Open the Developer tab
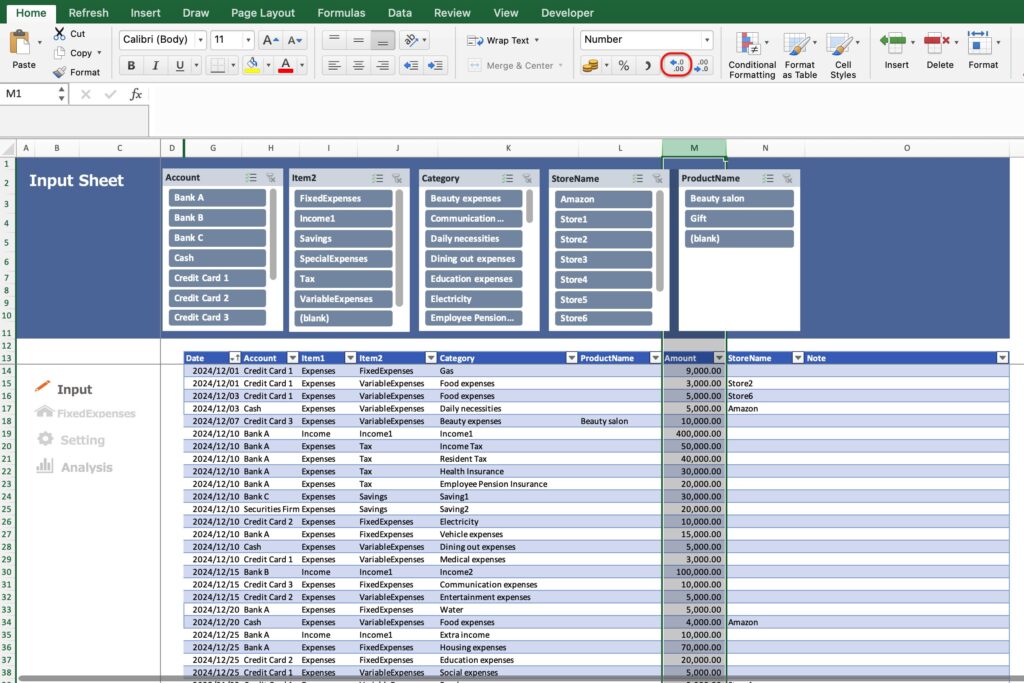The height and width of the screenshot is (683, 1024). [566, 12]
